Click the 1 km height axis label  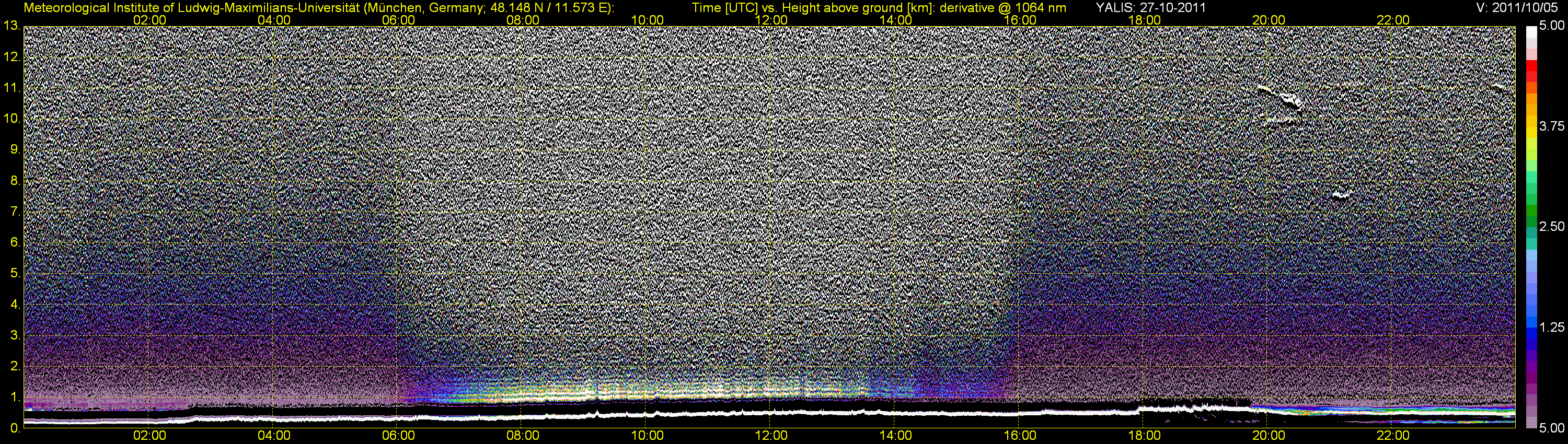pos(15,397)
